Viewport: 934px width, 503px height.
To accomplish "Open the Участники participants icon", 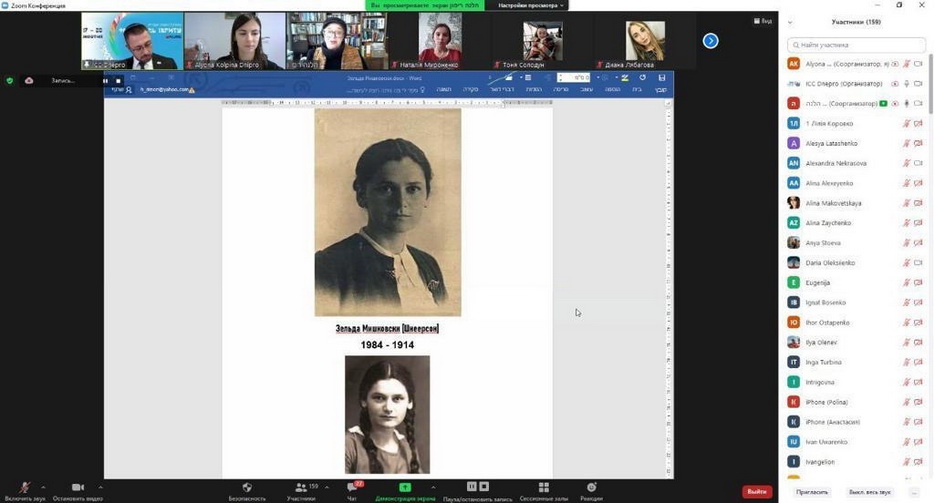I will [x=300, y=487].
